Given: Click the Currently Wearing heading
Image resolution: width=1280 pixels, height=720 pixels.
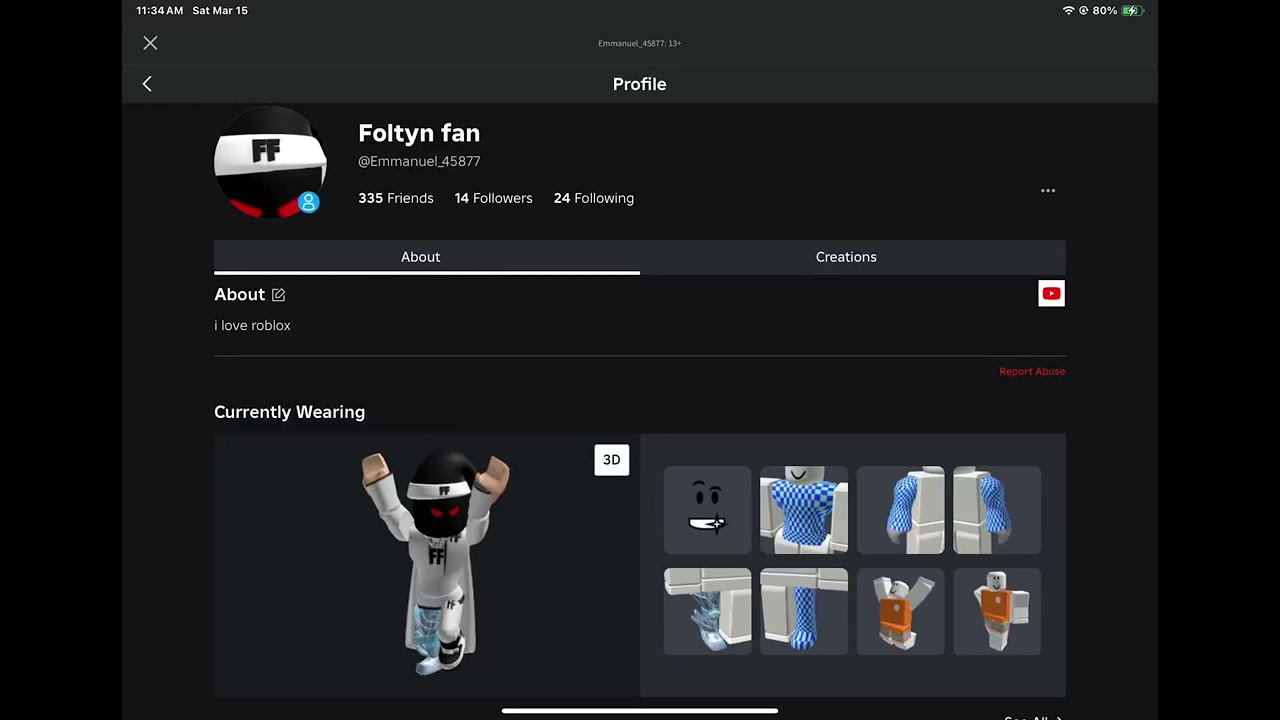Looking at the screenshot, I should click(289, 412).
